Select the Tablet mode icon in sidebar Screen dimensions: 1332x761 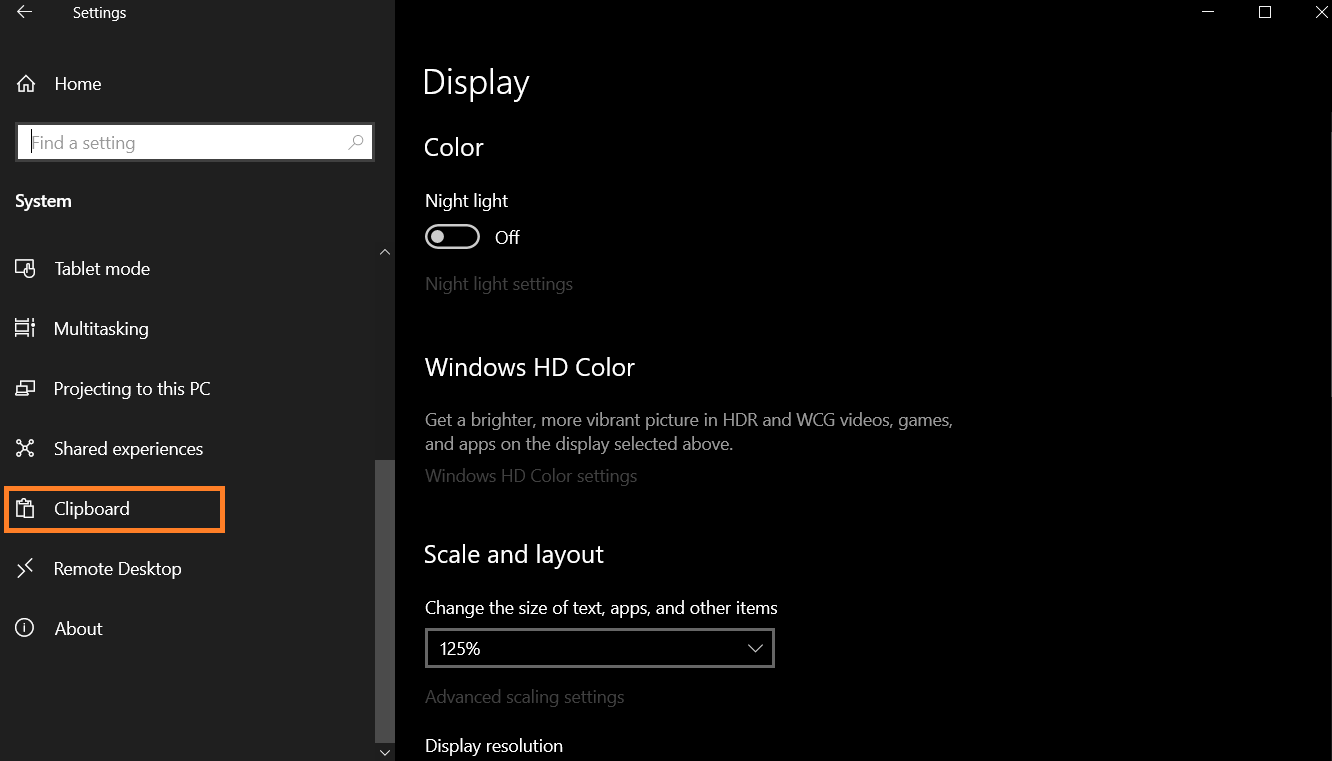[x=25, y=268]
